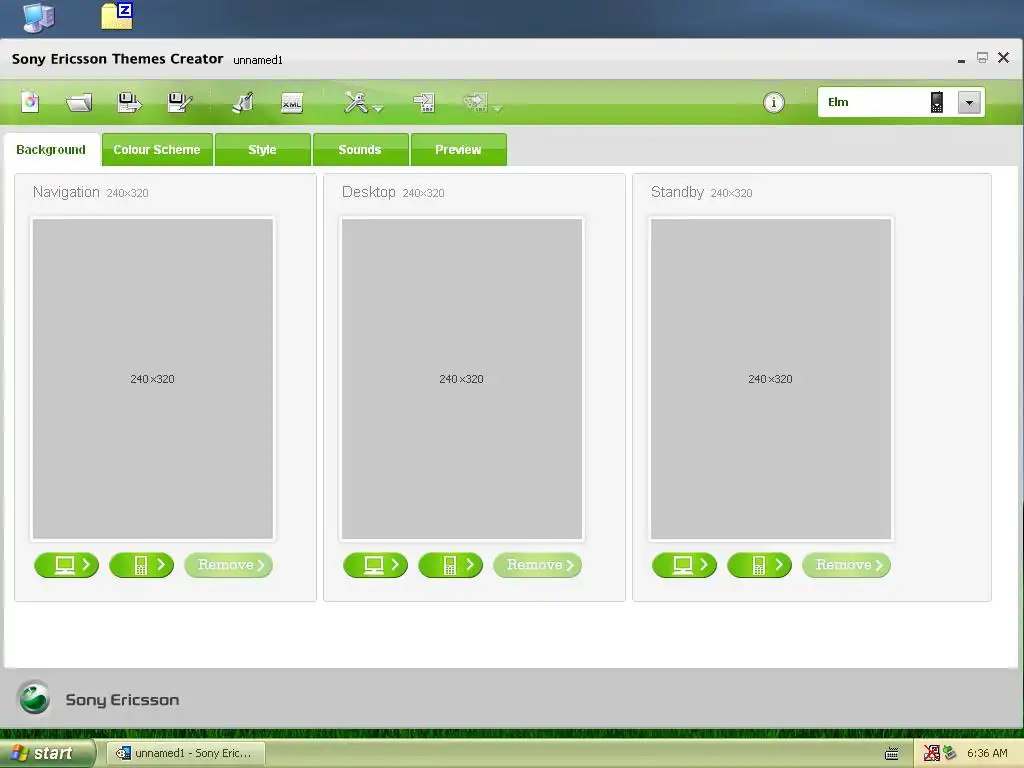1024x768 pixels.
Task: Go to the Preview tab
Action: pyautogui.click(x=458, y=150)
